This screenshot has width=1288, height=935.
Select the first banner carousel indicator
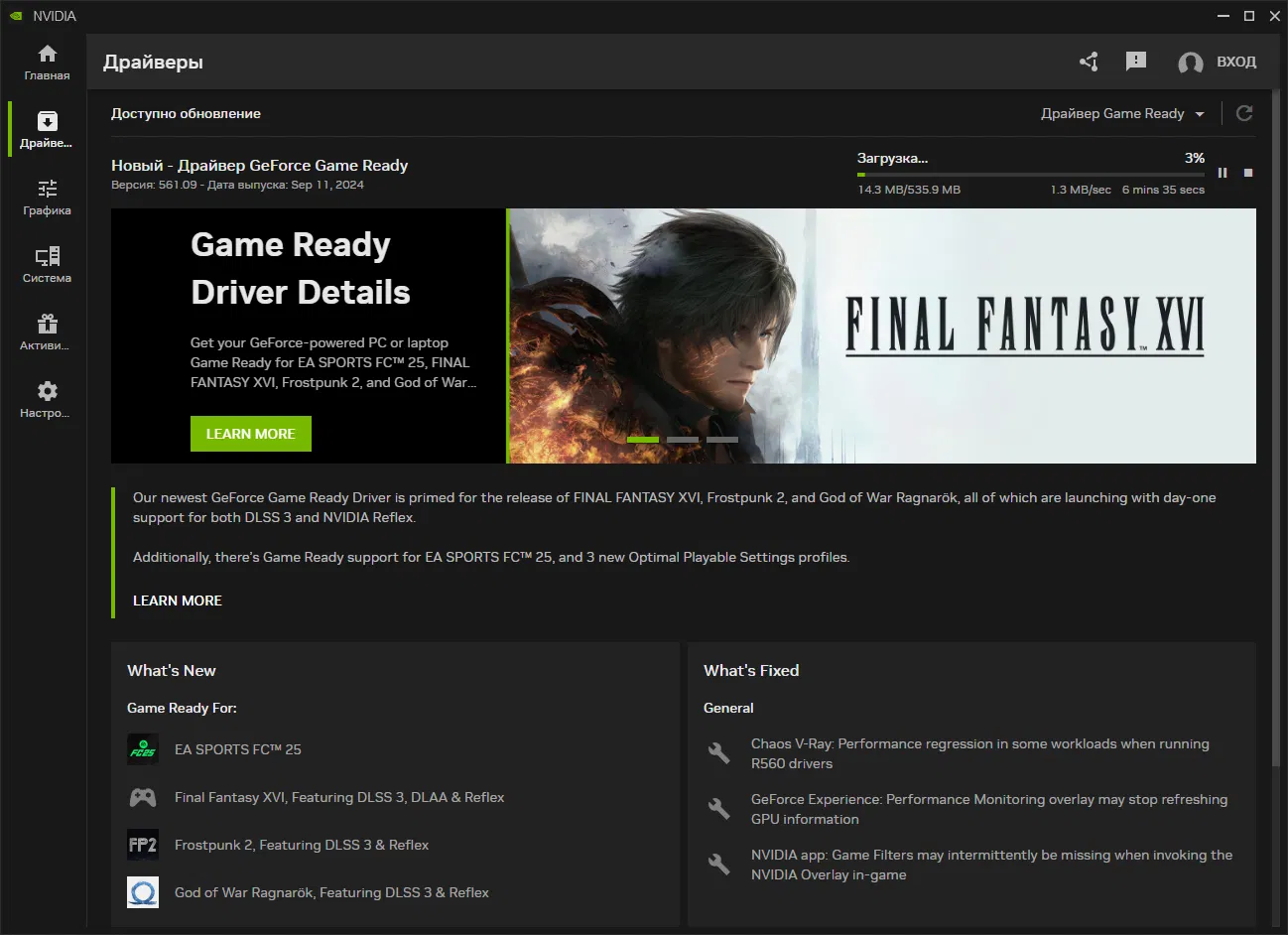pyautogui.click(x=643, y=439)
